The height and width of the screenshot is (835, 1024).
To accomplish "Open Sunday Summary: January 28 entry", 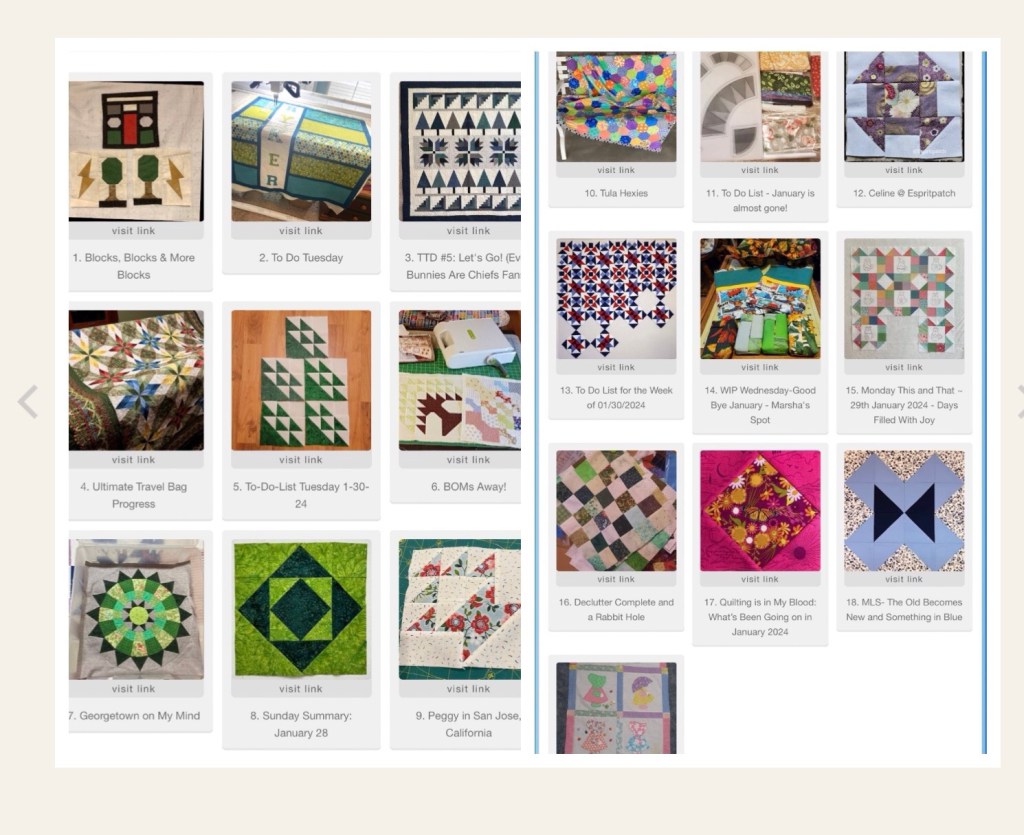I will coord(300,724).
